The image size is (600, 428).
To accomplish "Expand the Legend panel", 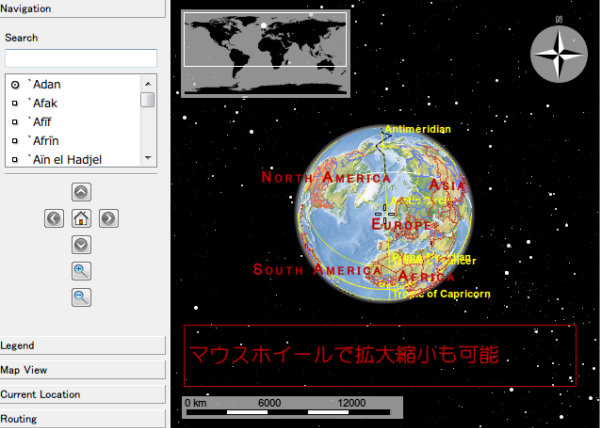I will point(82,345).
